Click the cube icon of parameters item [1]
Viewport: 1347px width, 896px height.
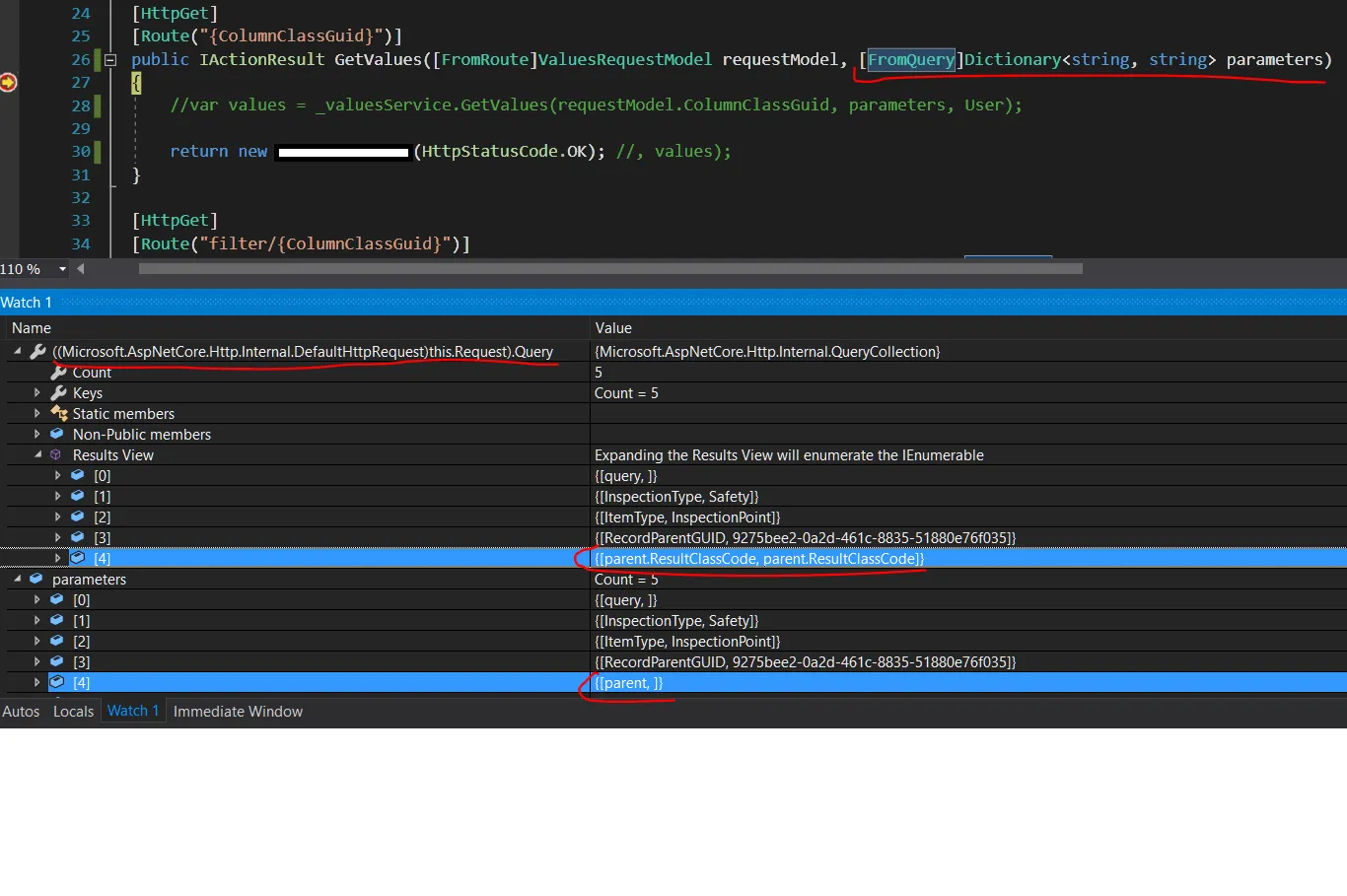(x=57, y=621)
